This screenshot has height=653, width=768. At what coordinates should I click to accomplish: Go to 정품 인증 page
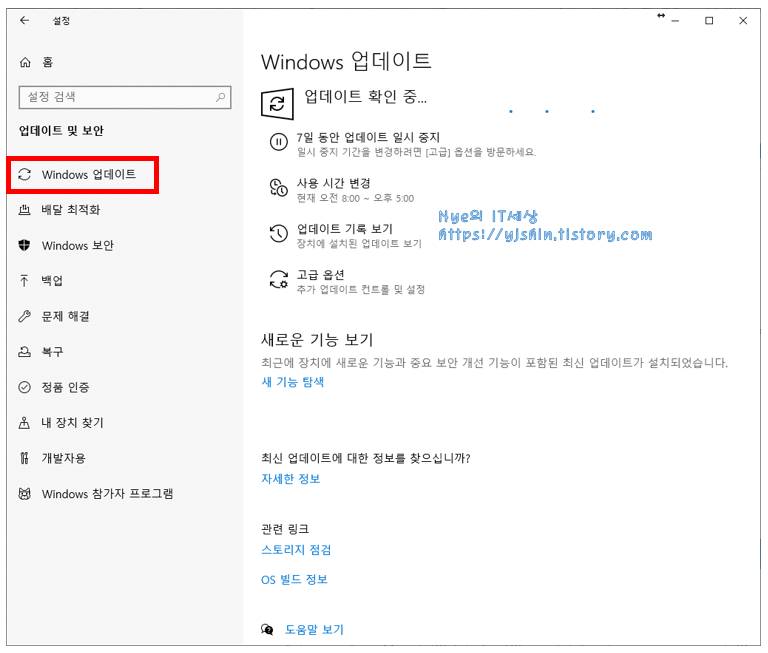65,387
